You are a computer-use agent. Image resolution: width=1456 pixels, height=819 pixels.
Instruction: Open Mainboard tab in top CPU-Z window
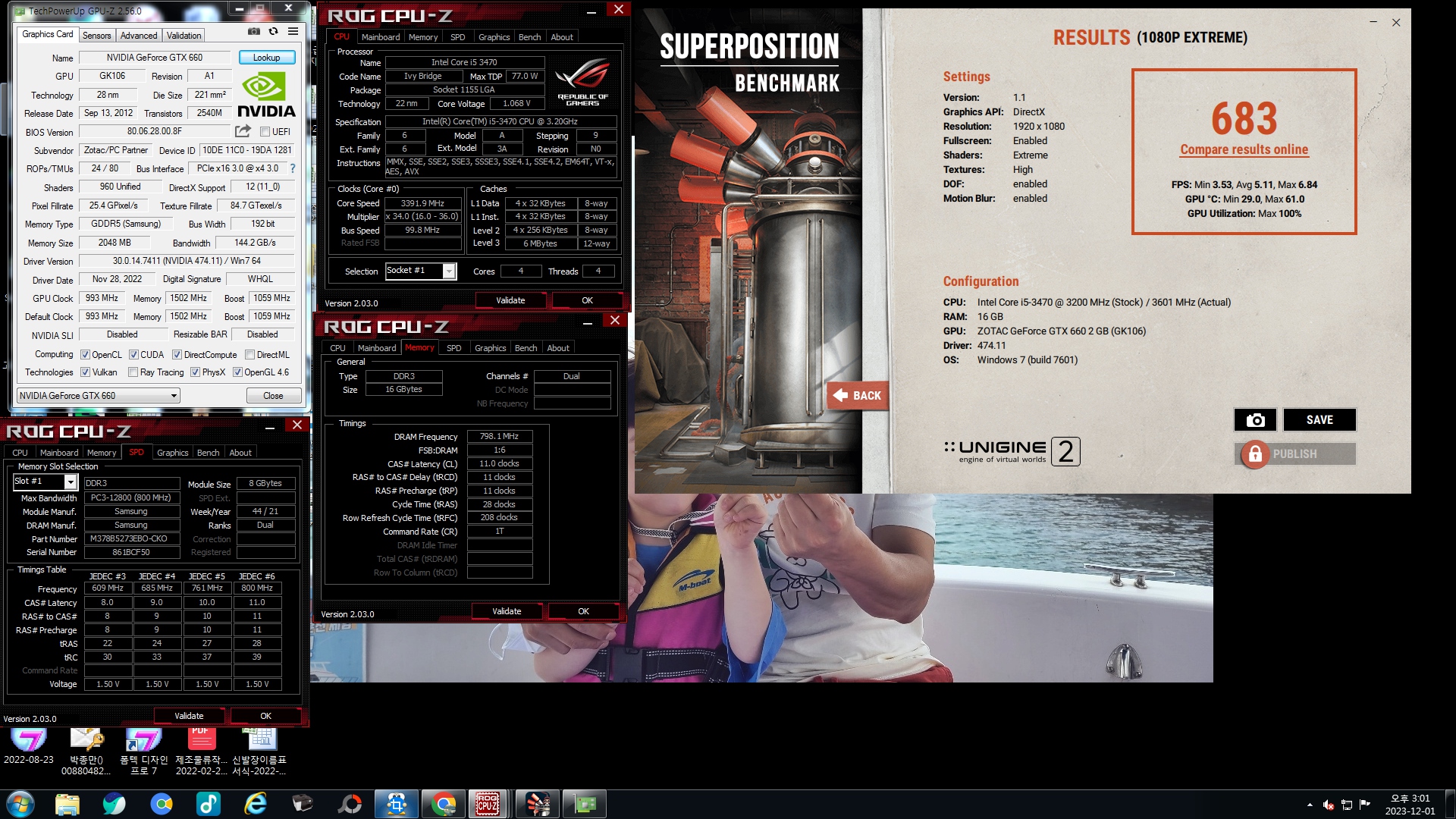click(x=381, y=36)
